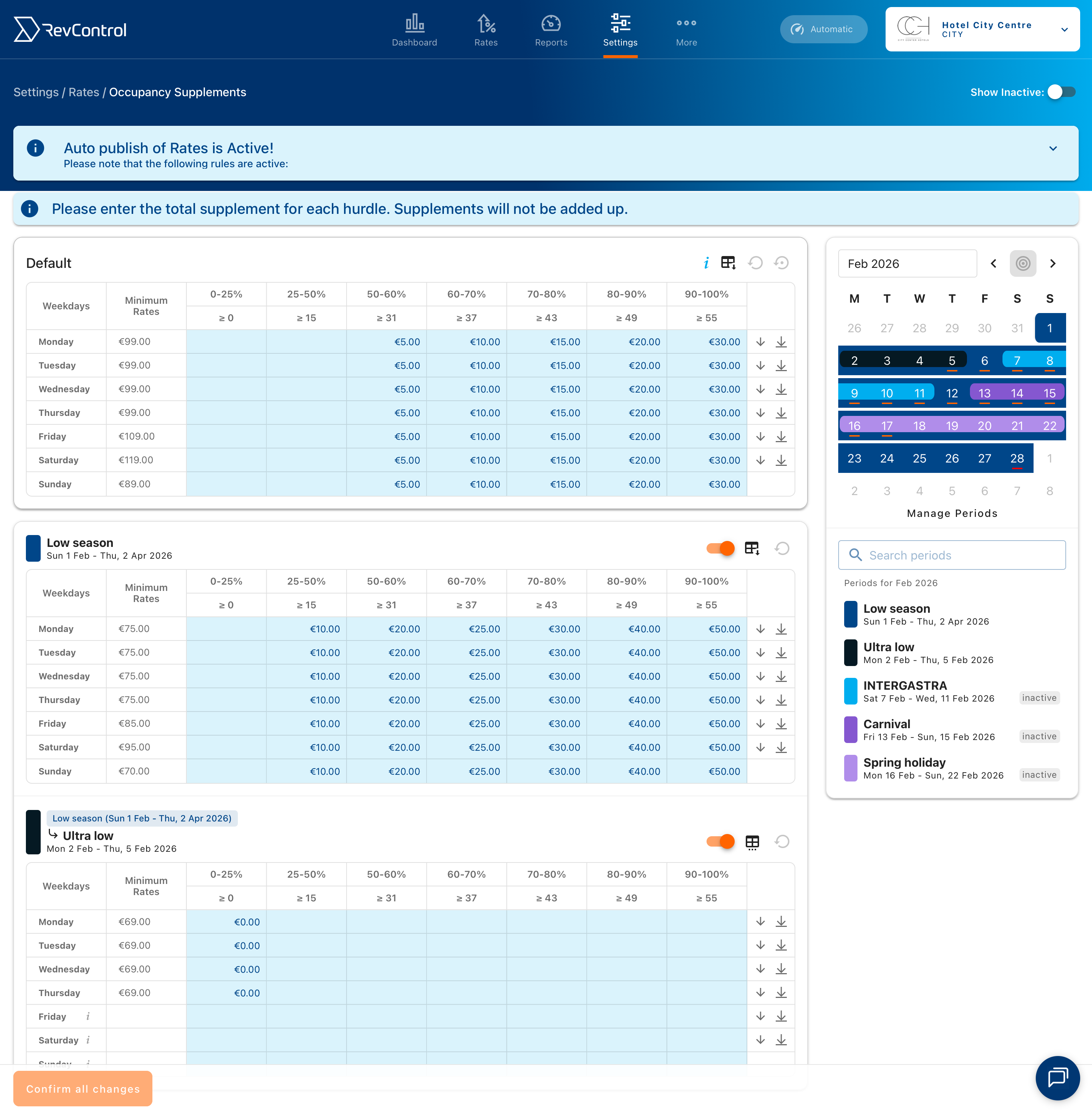Copy Default Monday supplements down one row
This screenshot has width=1092, height=1113.
coord(761,342)
